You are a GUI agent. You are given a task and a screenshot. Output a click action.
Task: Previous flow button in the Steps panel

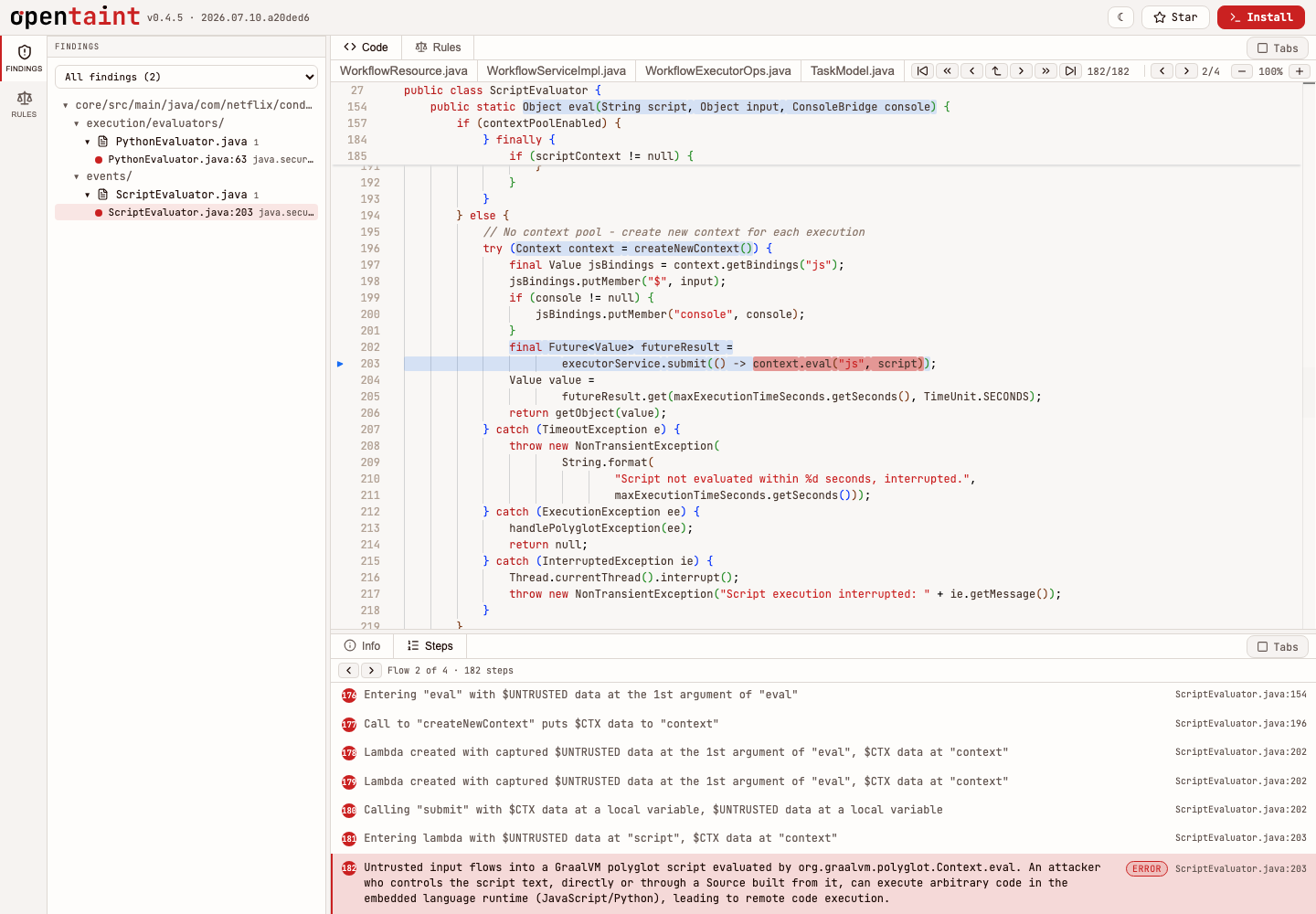click(349, 670)
